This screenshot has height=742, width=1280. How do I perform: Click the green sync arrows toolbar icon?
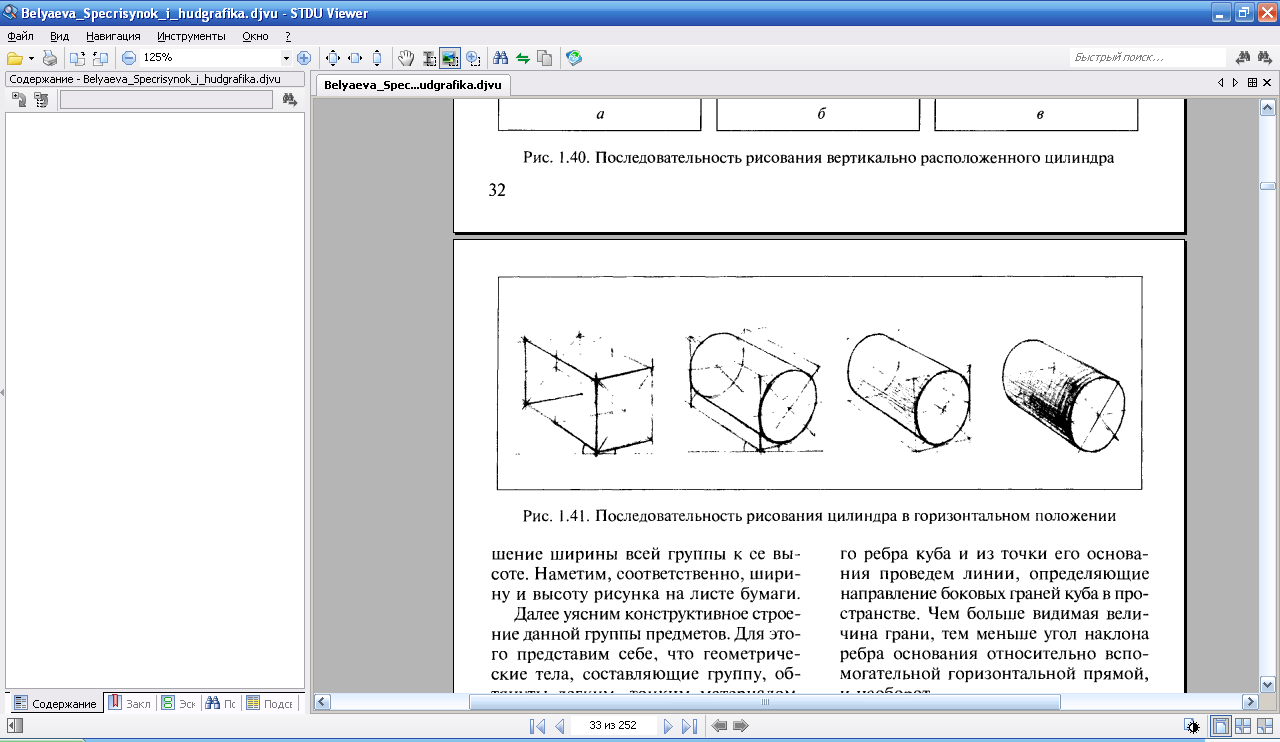(522, 58)
